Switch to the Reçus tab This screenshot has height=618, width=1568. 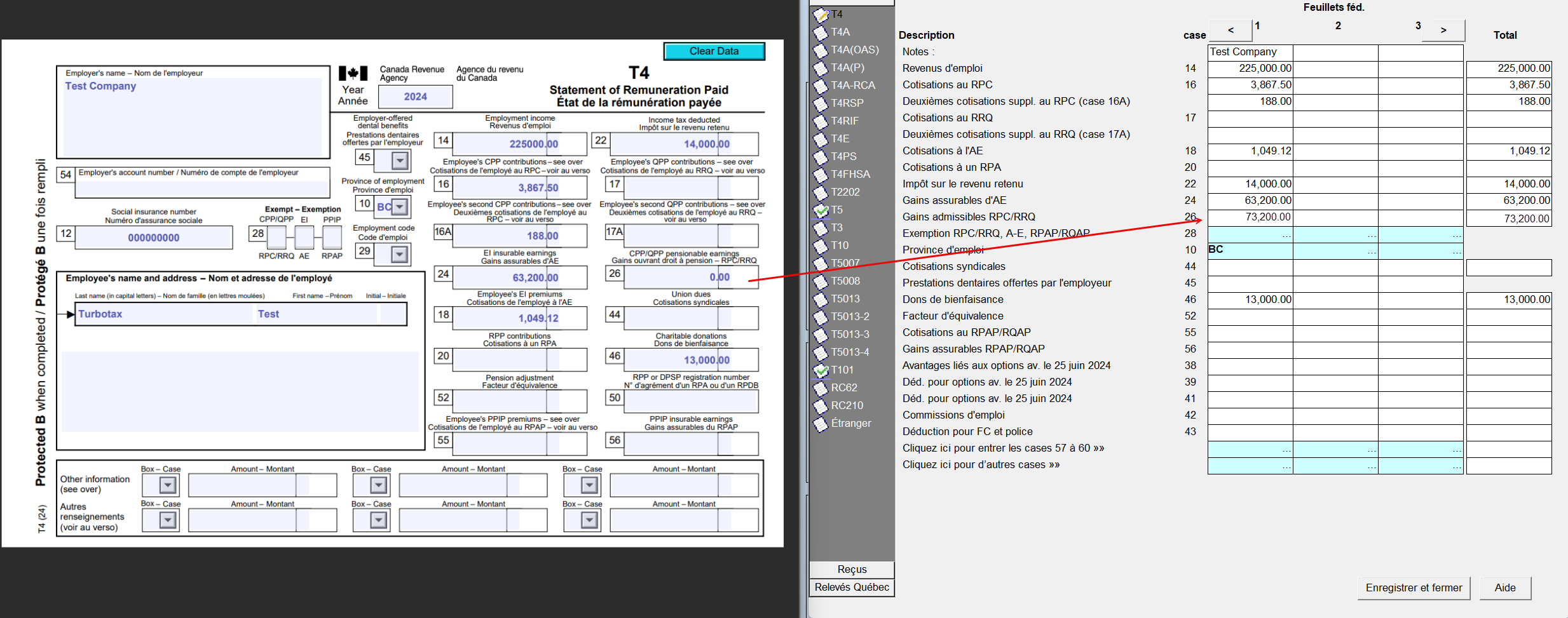(852, 570)
